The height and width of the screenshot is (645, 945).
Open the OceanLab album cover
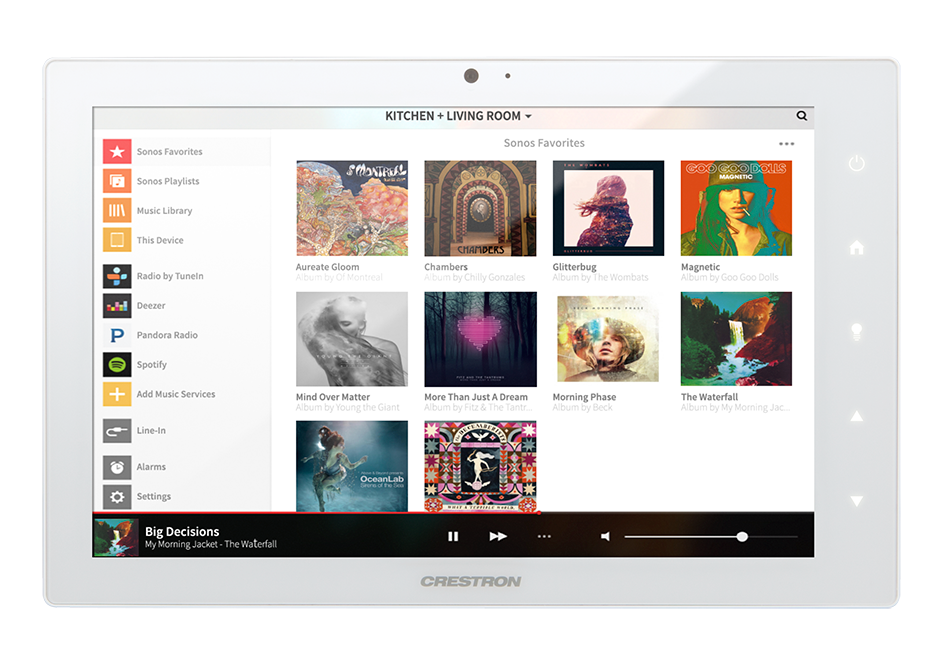click(x=352, y=467)
